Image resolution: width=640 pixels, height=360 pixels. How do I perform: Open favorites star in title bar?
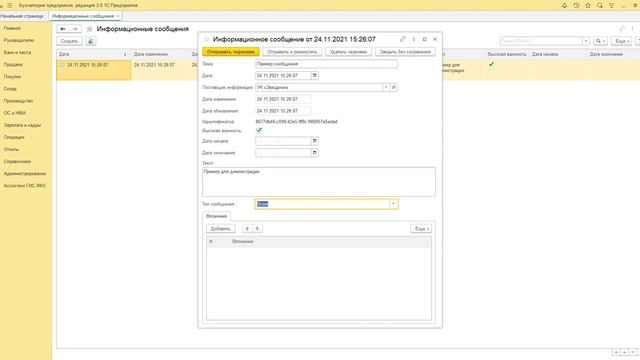[588, 5]
